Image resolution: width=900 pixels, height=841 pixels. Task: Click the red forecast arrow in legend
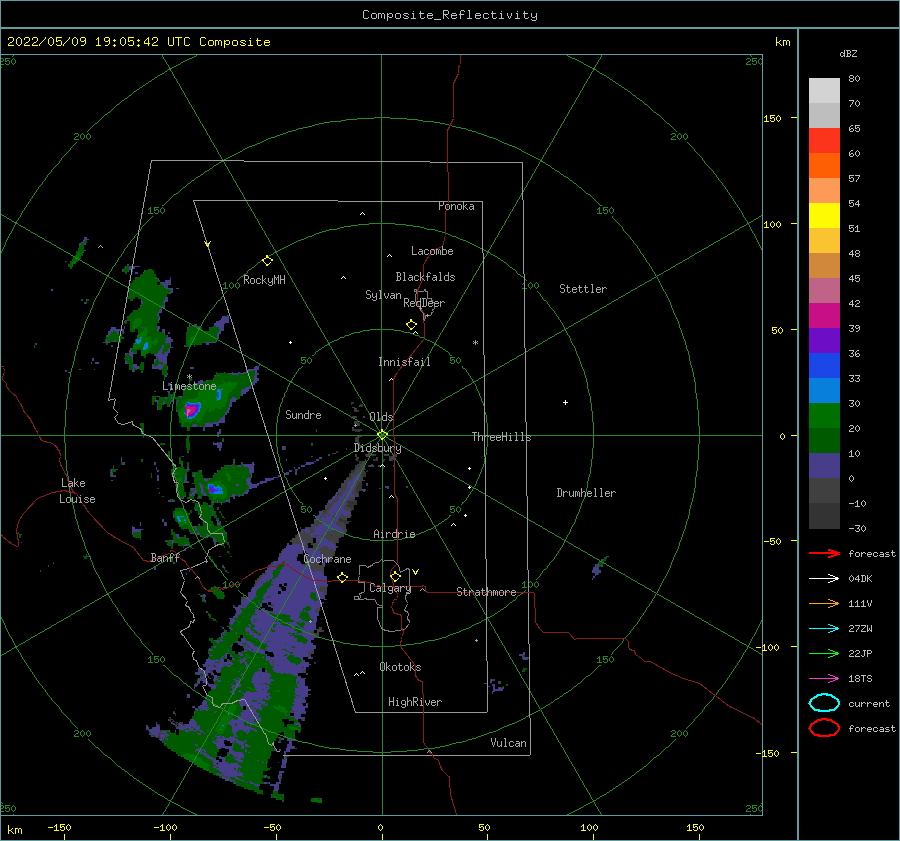824,553
